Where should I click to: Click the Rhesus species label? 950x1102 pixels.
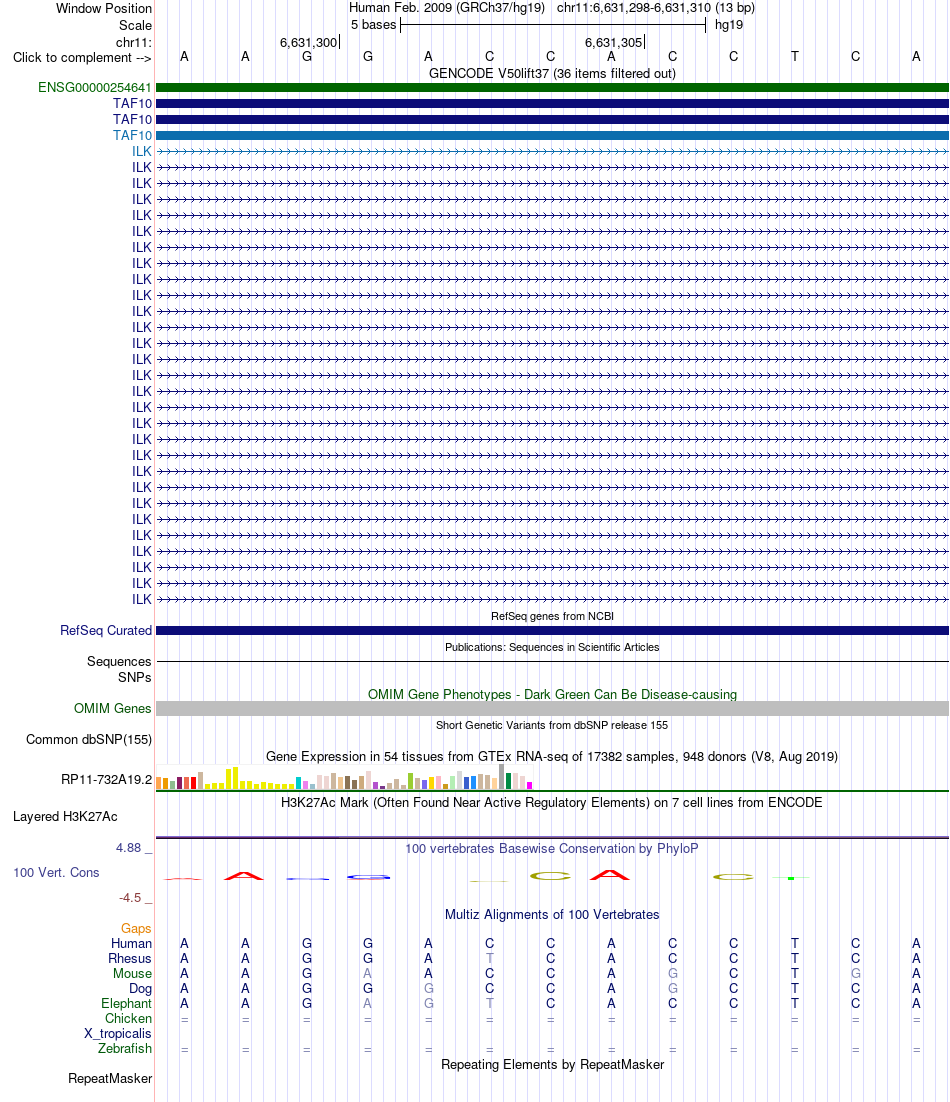[x=130, y=959]
